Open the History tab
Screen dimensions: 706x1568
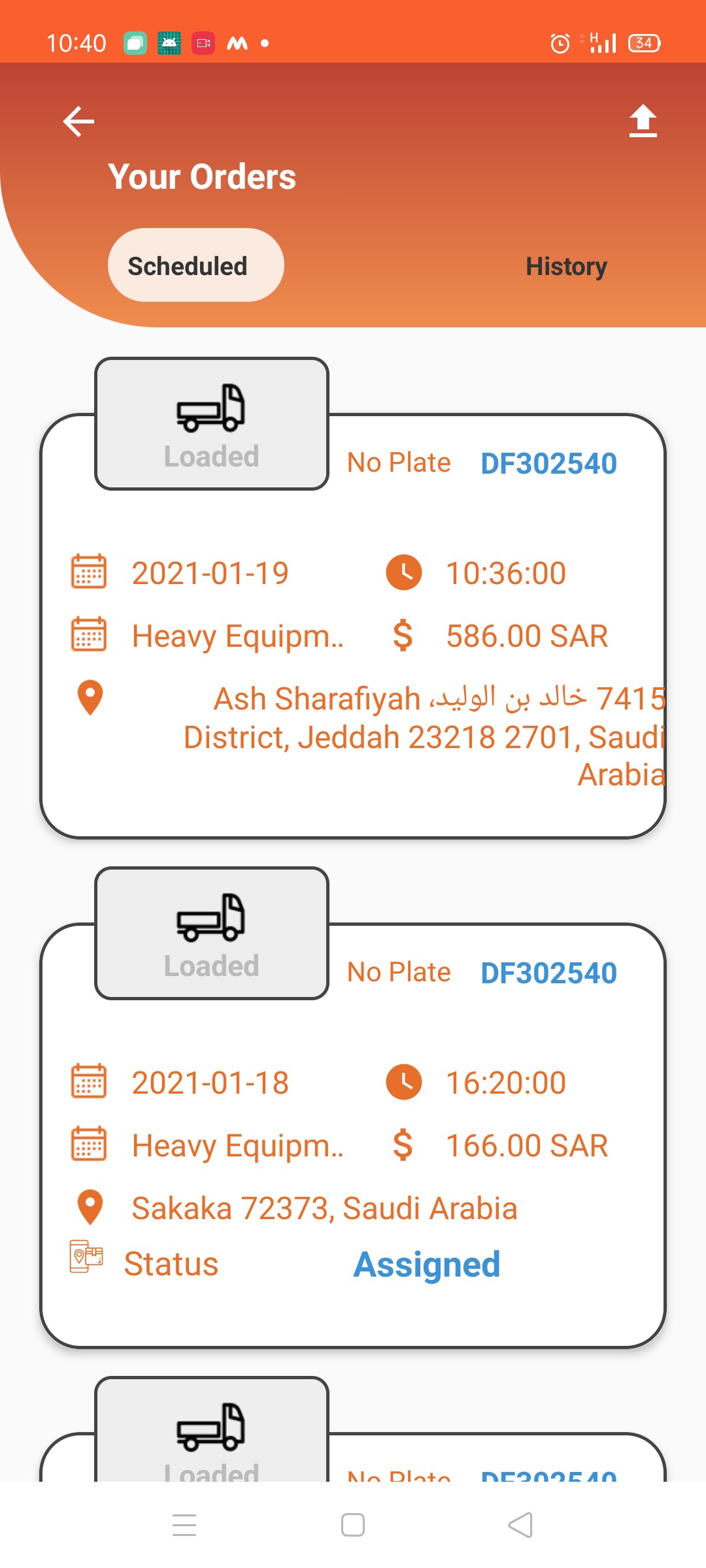566,267
